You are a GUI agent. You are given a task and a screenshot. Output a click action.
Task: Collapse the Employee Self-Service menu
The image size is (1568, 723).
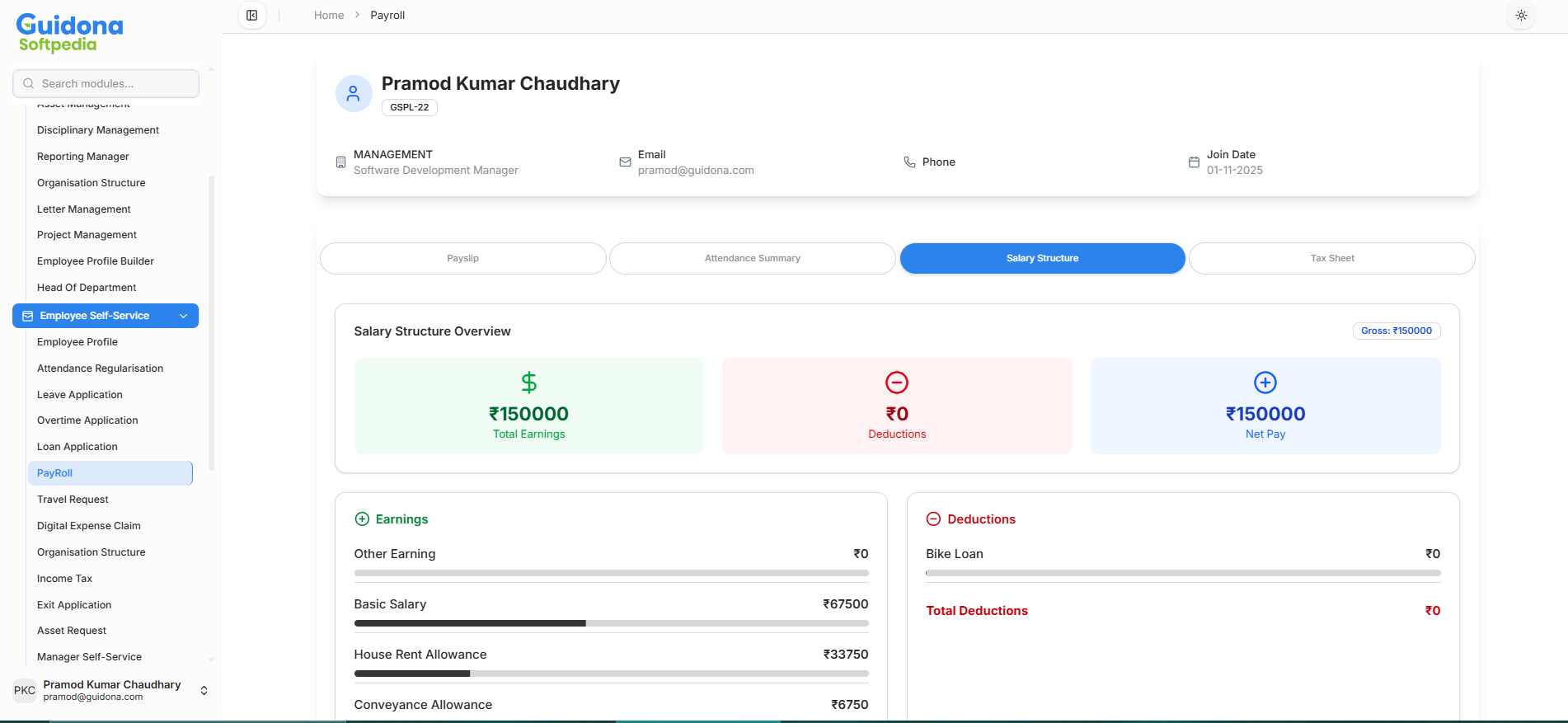pos(183,316)
